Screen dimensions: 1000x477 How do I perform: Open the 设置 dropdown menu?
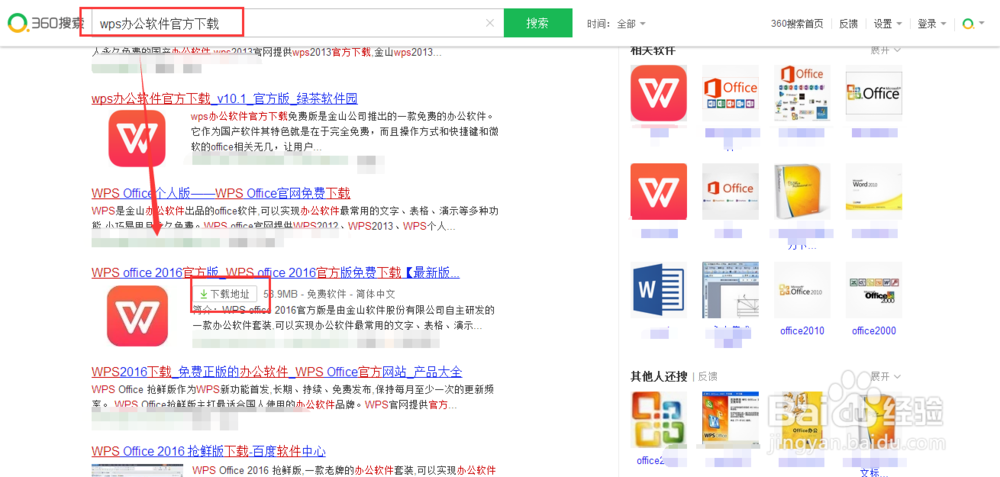pos(888,24)
